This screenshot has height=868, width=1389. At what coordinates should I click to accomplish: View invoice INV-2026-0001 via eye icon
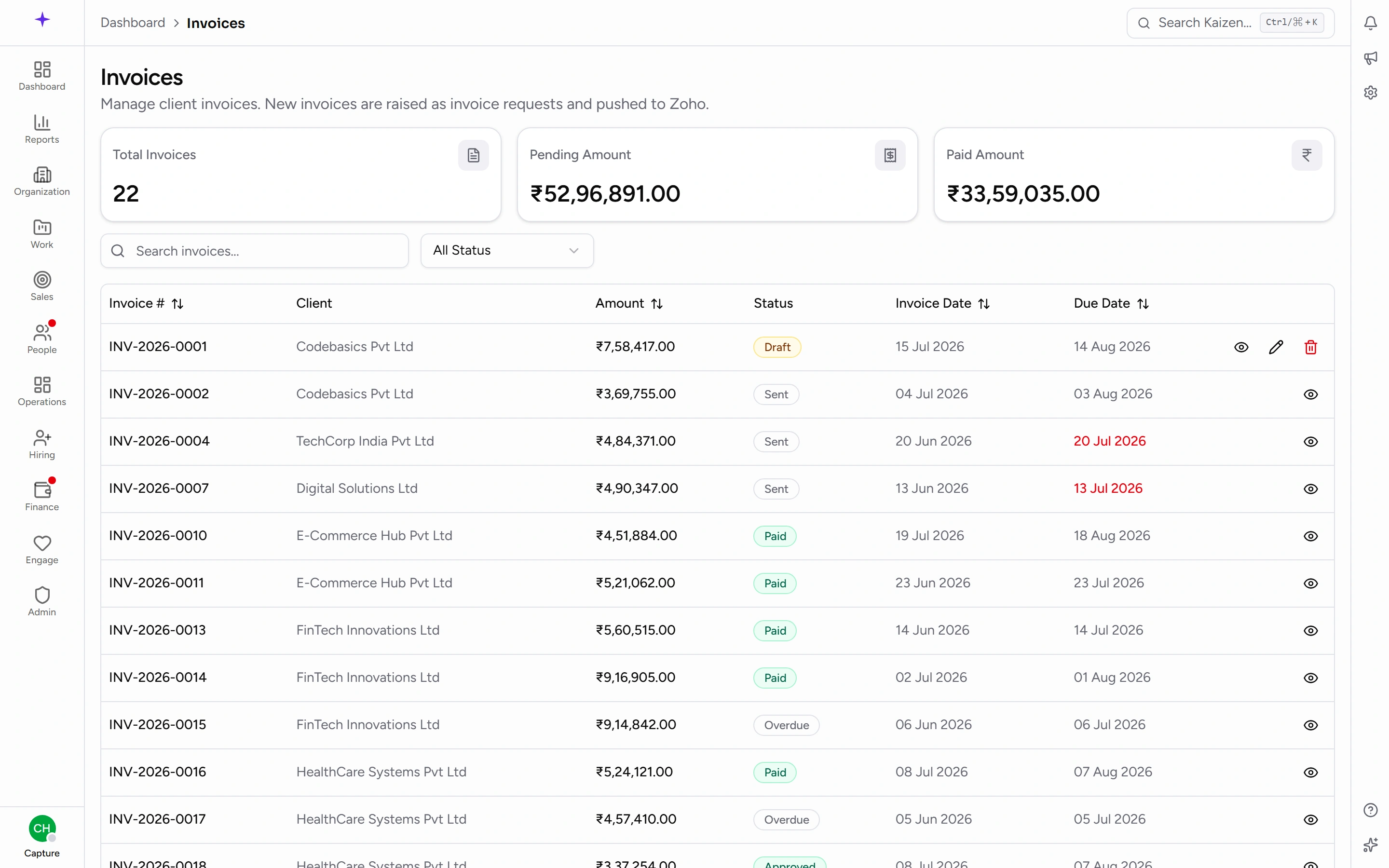pos(1241,347)
